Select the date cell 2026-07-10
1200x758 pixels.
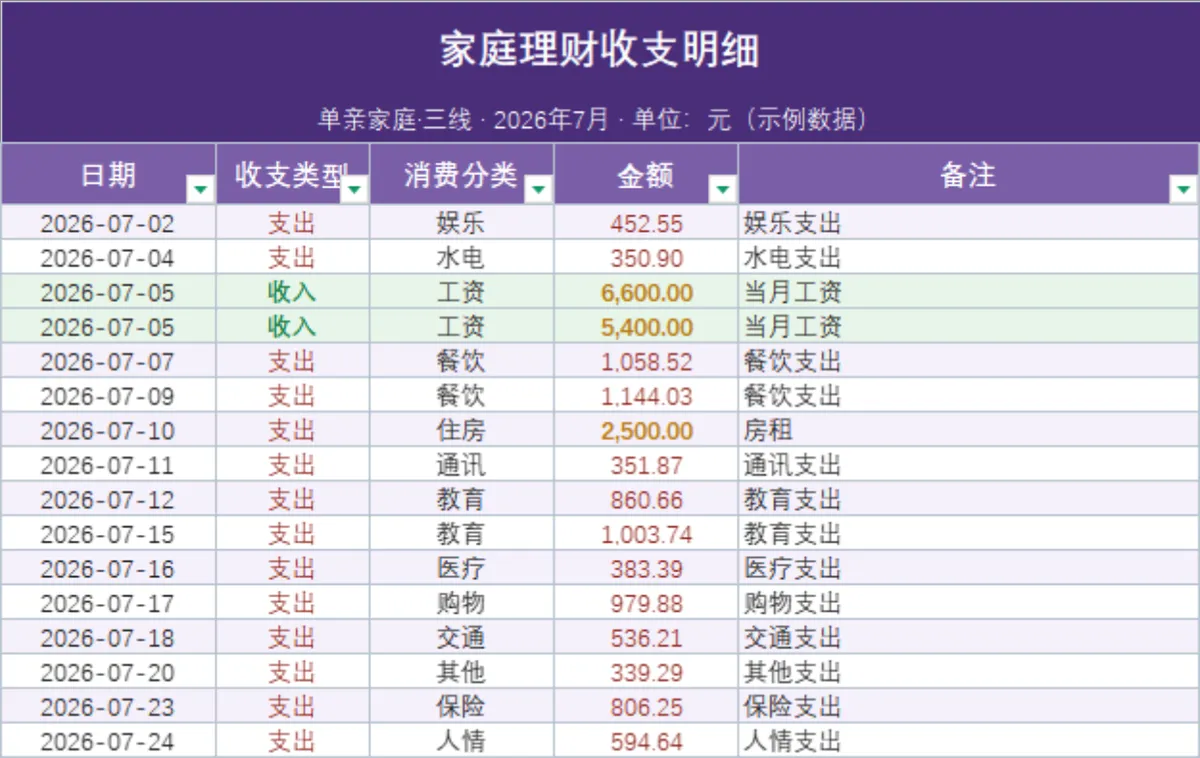(x=109, y=430)
